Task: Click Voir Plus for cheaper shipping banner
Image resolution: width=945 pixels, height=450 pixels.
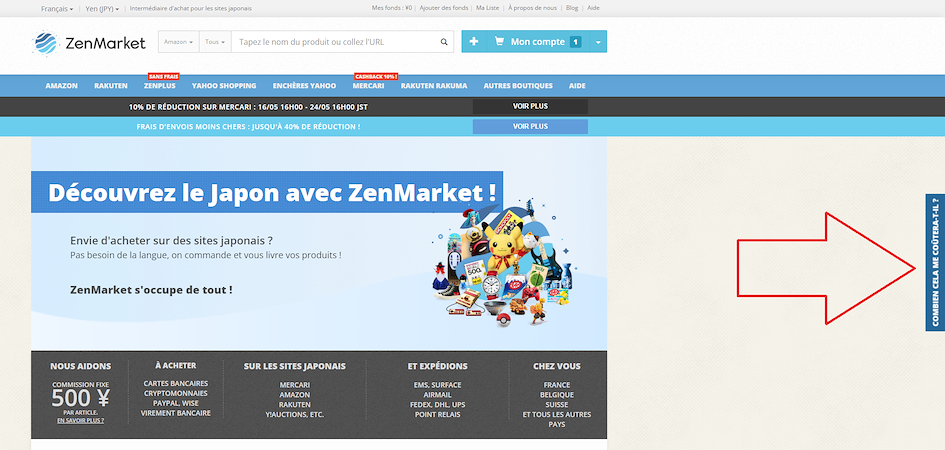Action: point(530,127)
